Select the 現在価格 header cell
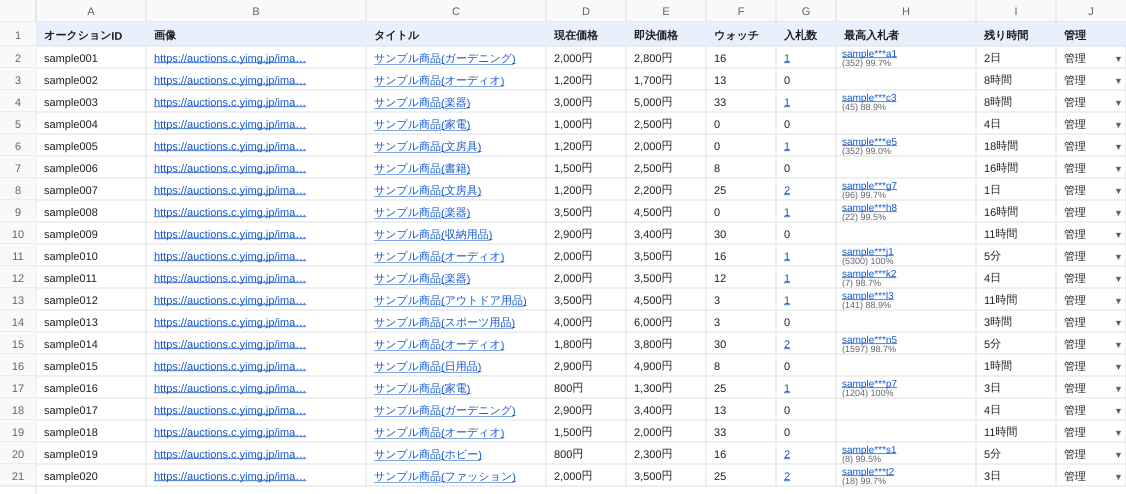 point(586,34)
